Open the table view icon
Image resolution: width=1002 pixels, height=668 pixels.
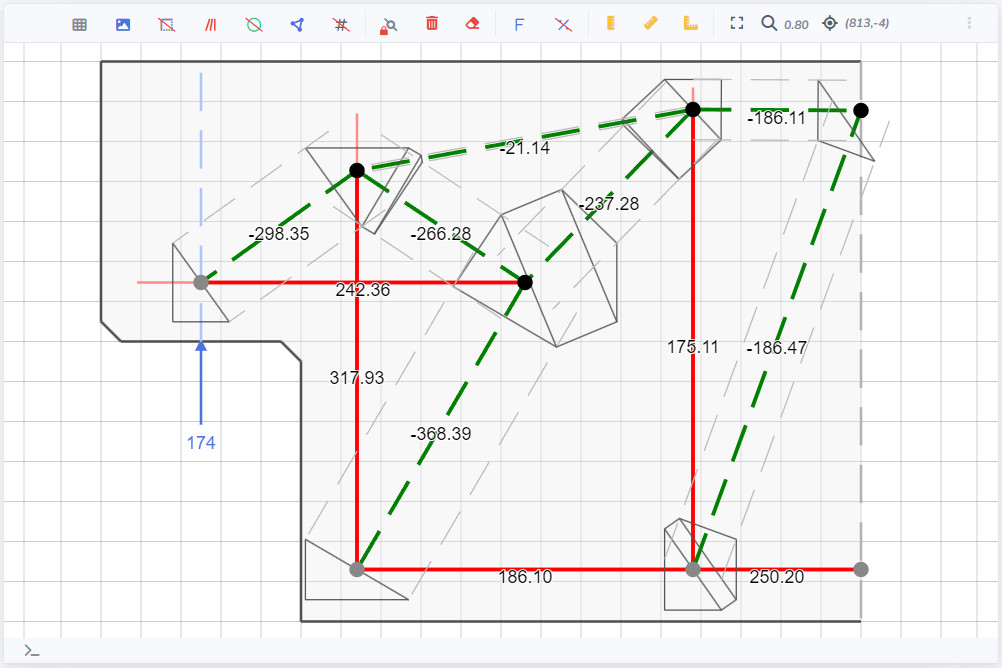80,24
